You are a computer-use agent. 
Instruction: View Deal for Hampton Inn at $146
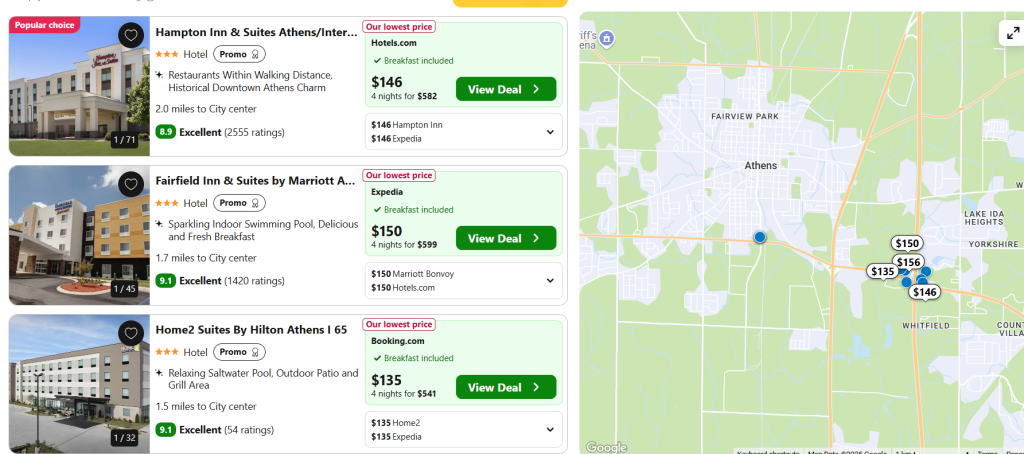[x=505, y=89]
